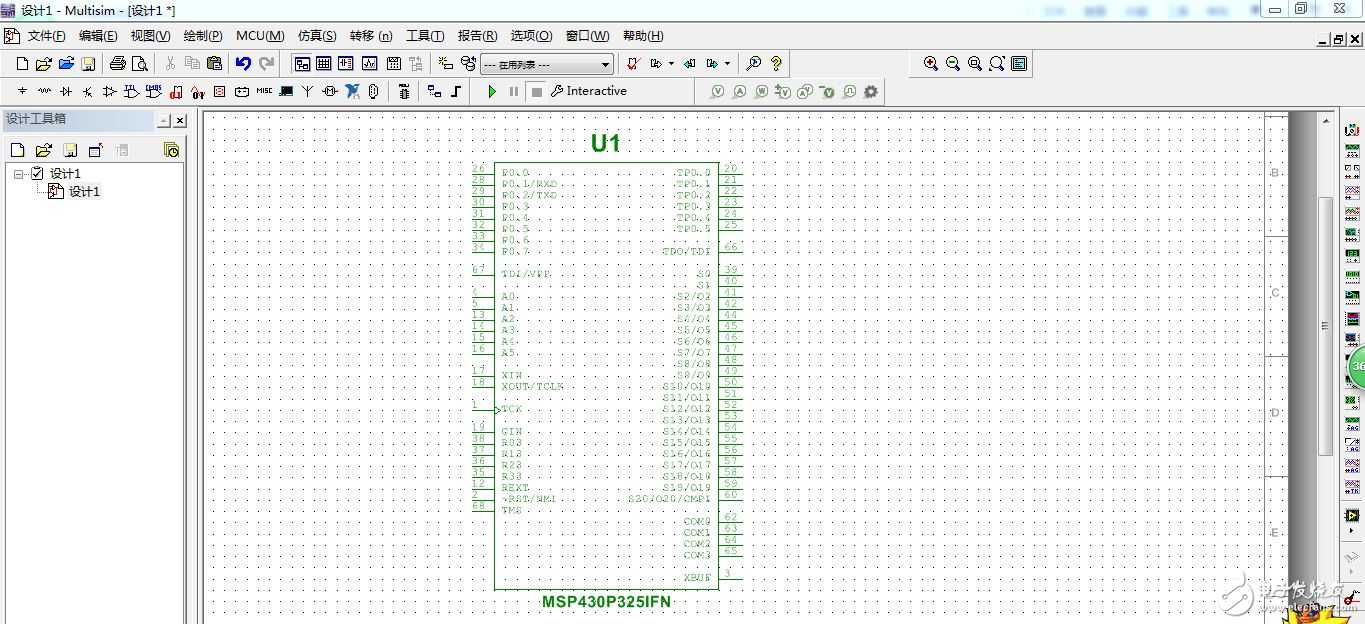The width and height of the screenshot is (1365, 624).
Task: Collapse the 设计1 root tree node
Action: pyautogui.click(x=18, y=174)
